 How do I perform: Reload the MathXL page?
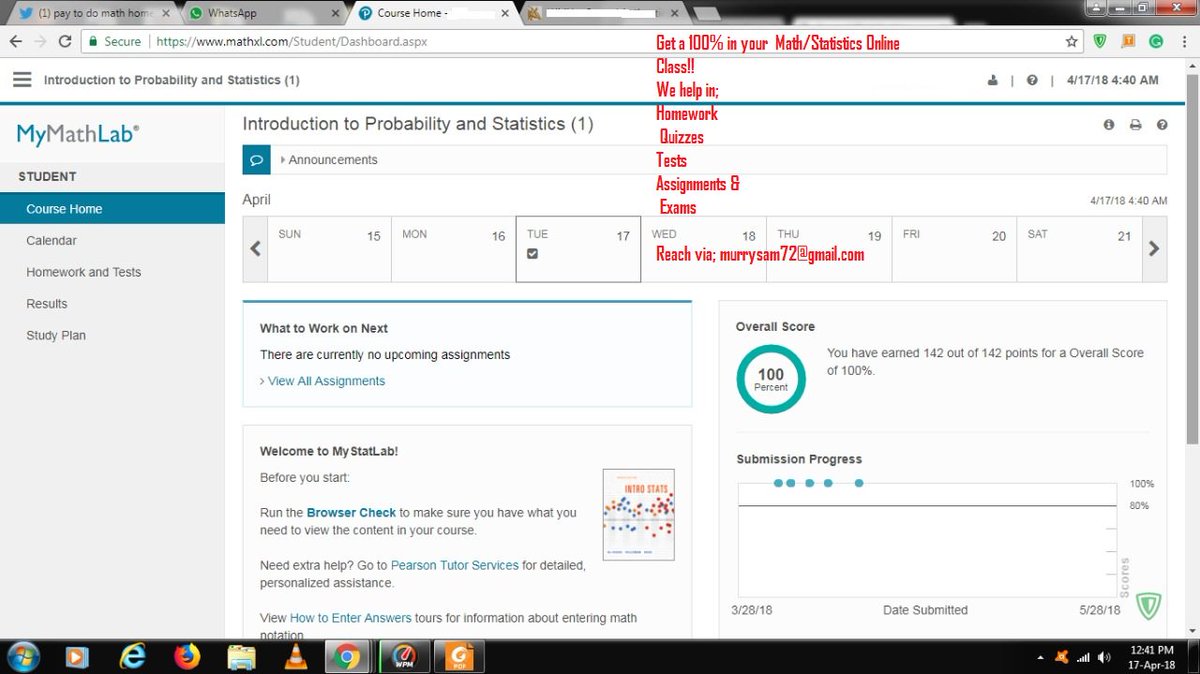(66, 42)
